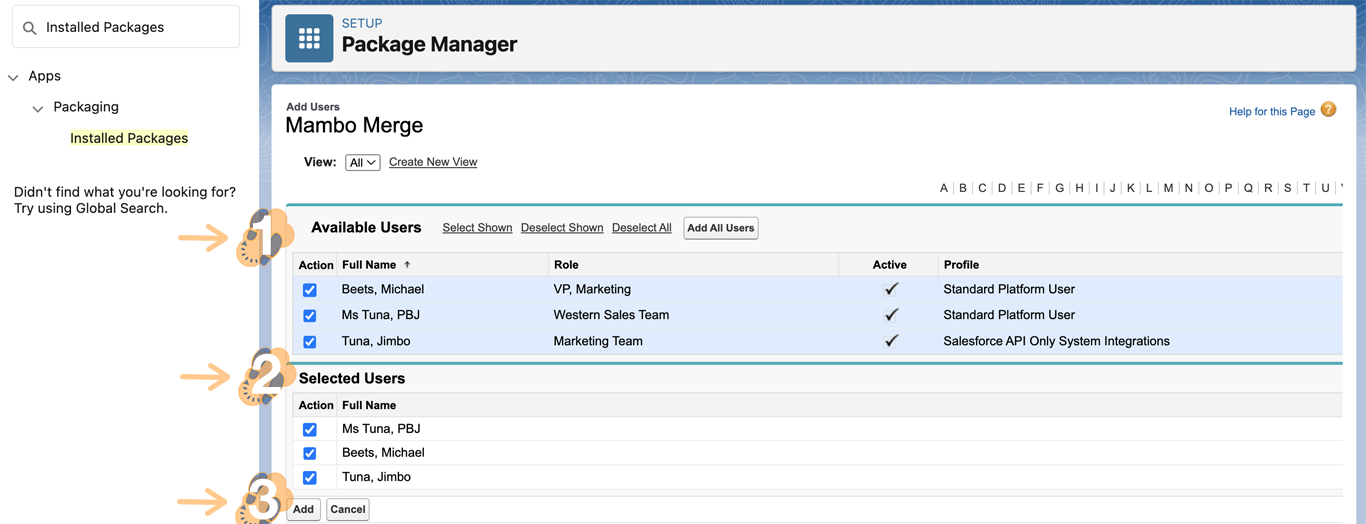Click the Create New View link
The image size is (1366, 524).
pyautogui.click(x=433, y=162)
